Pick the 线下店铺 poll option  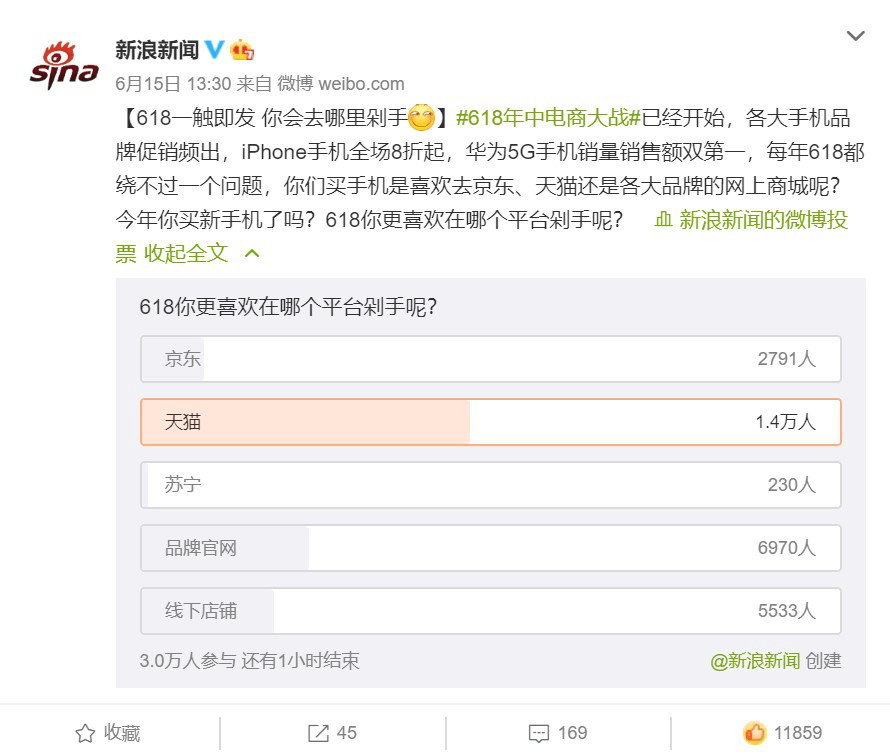[x=490, y=610]
